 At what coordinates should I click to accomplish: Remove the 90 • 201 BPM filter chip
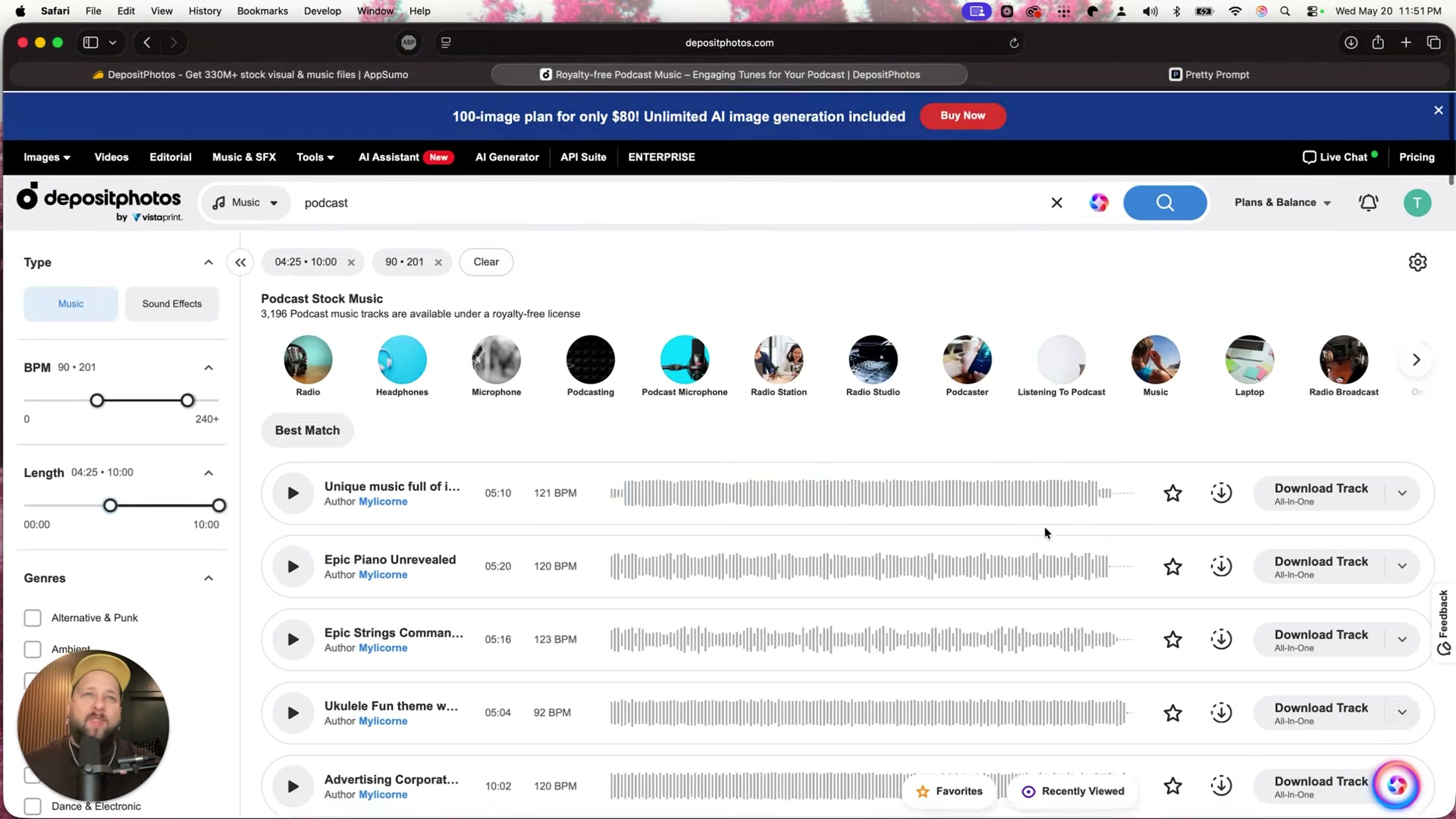pos(438,262)
